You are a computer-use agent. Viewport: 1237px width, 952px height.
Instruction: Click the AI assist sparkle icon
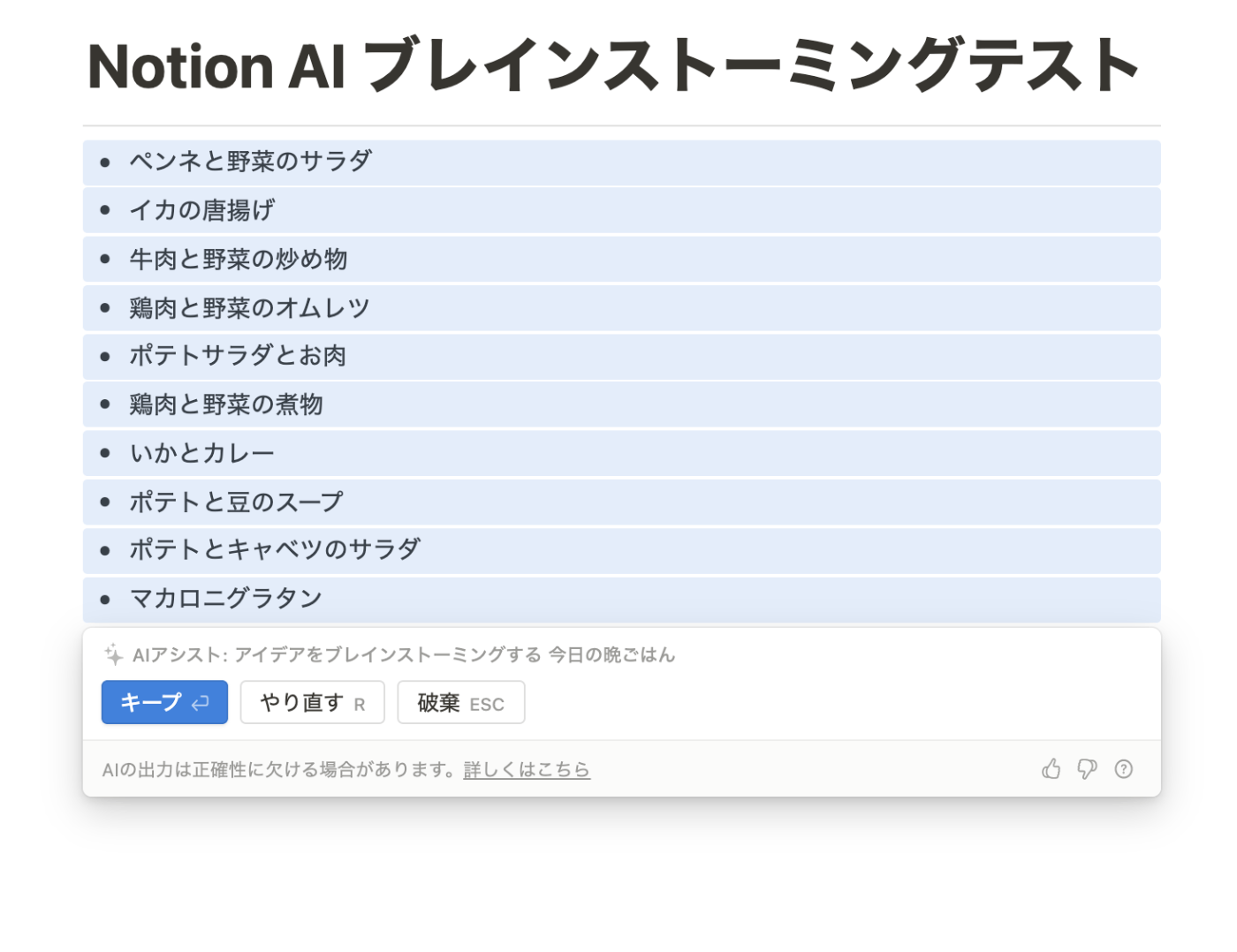click(113, 654)
